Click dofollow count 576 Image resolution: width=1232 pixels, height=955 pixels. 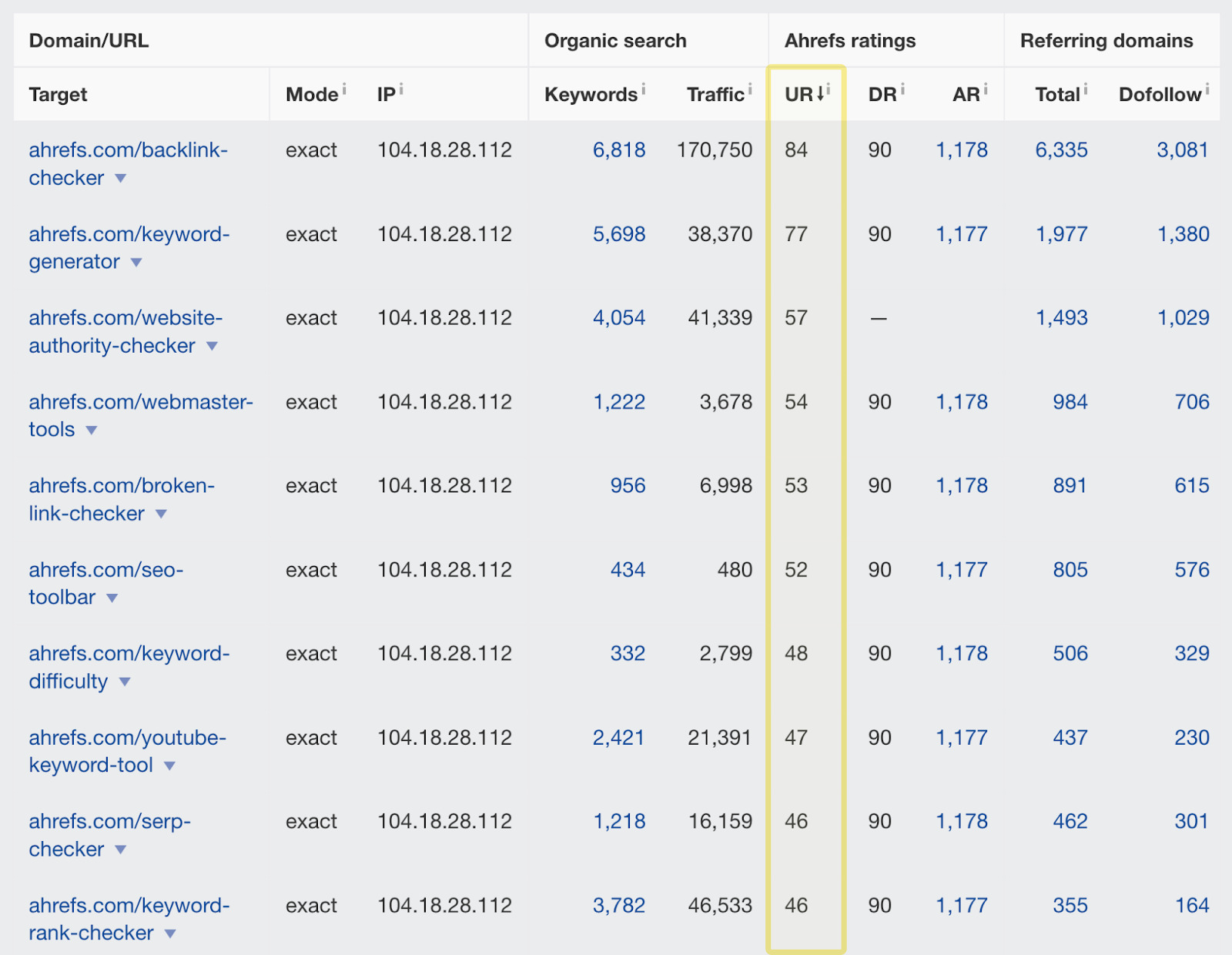point(1192,570)
